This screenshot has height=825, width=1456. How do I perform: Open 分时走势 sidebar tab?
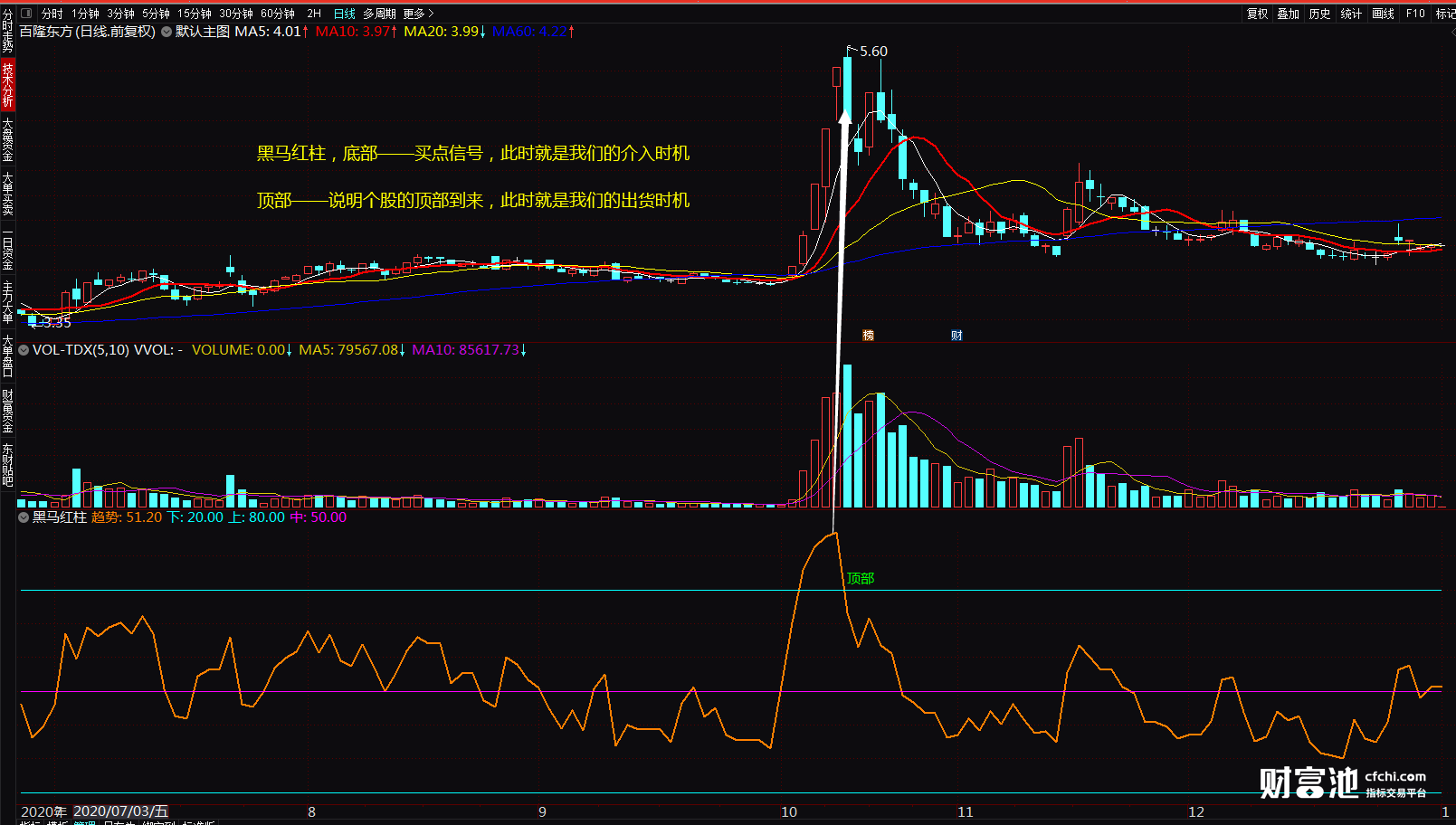click(x=7, y=31)
